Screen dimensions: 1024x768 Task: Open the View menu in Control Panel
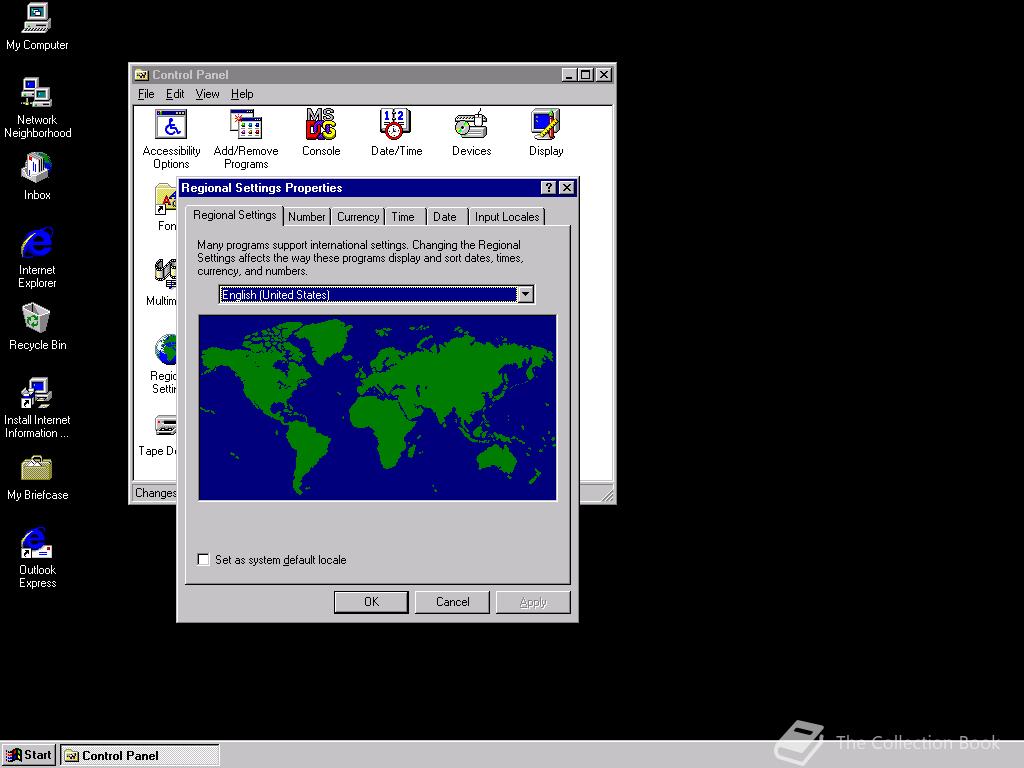click(x=207, y=93)
